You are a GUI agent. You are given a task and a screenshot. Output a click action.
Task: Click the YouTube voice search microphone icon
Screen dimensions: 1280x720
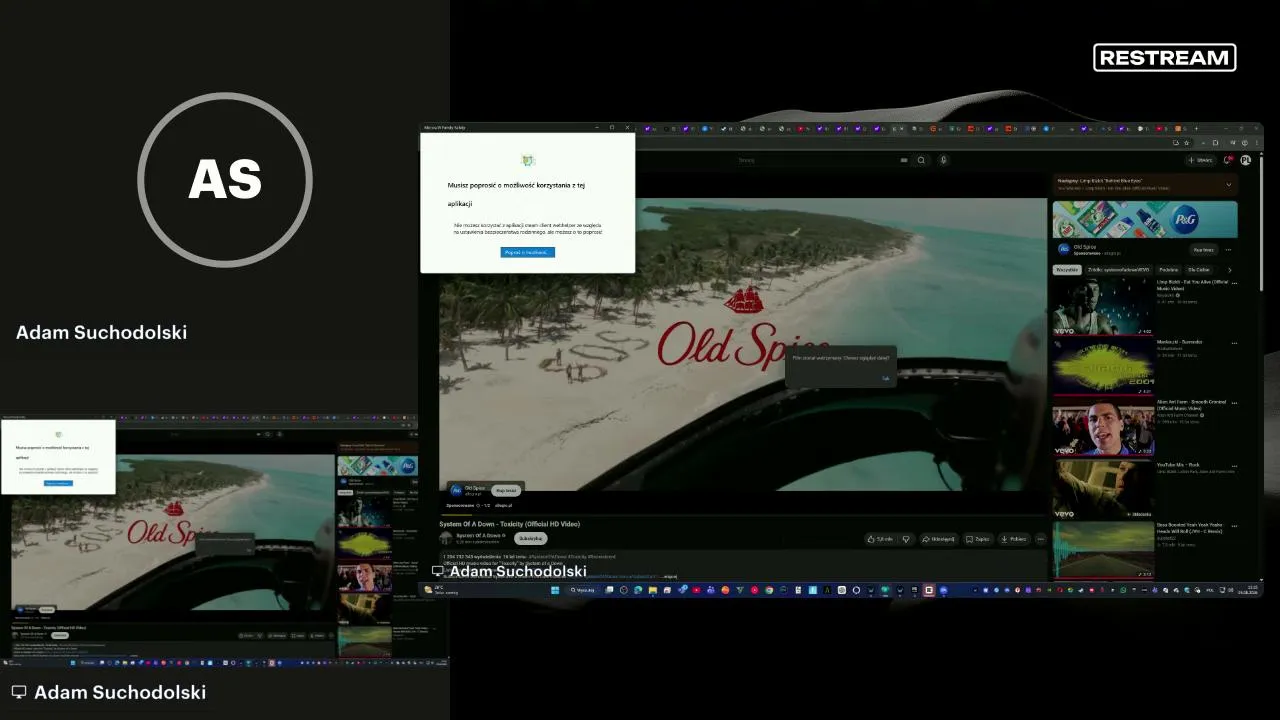tap(943, 160)
